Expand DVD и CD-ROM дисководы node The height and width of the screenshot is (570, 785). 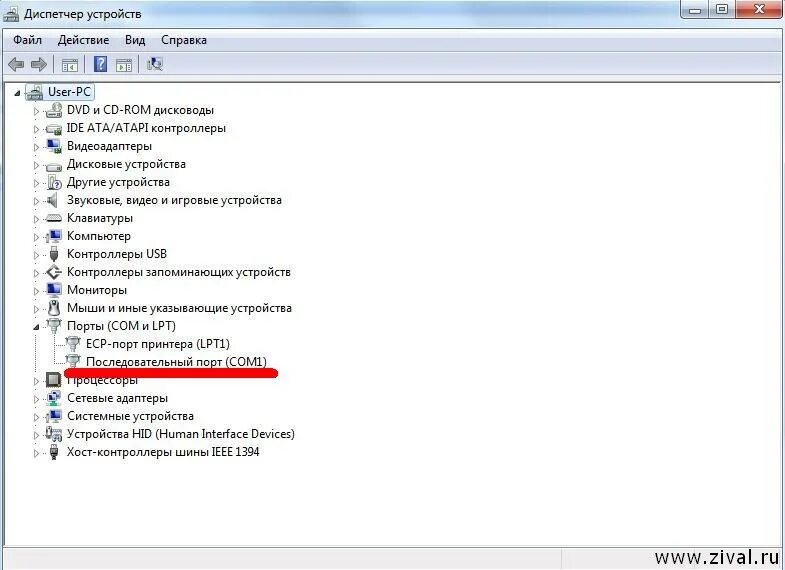[x=36, y=111]
